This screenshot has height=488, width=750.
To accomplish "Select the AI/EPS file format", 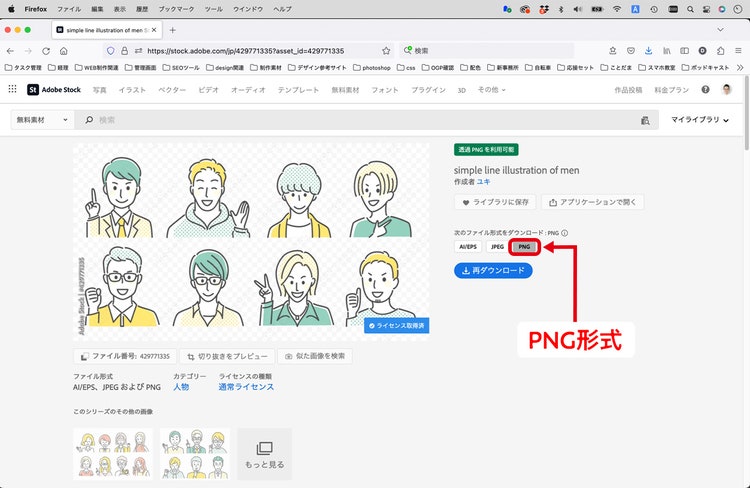I will coord(468,247).
